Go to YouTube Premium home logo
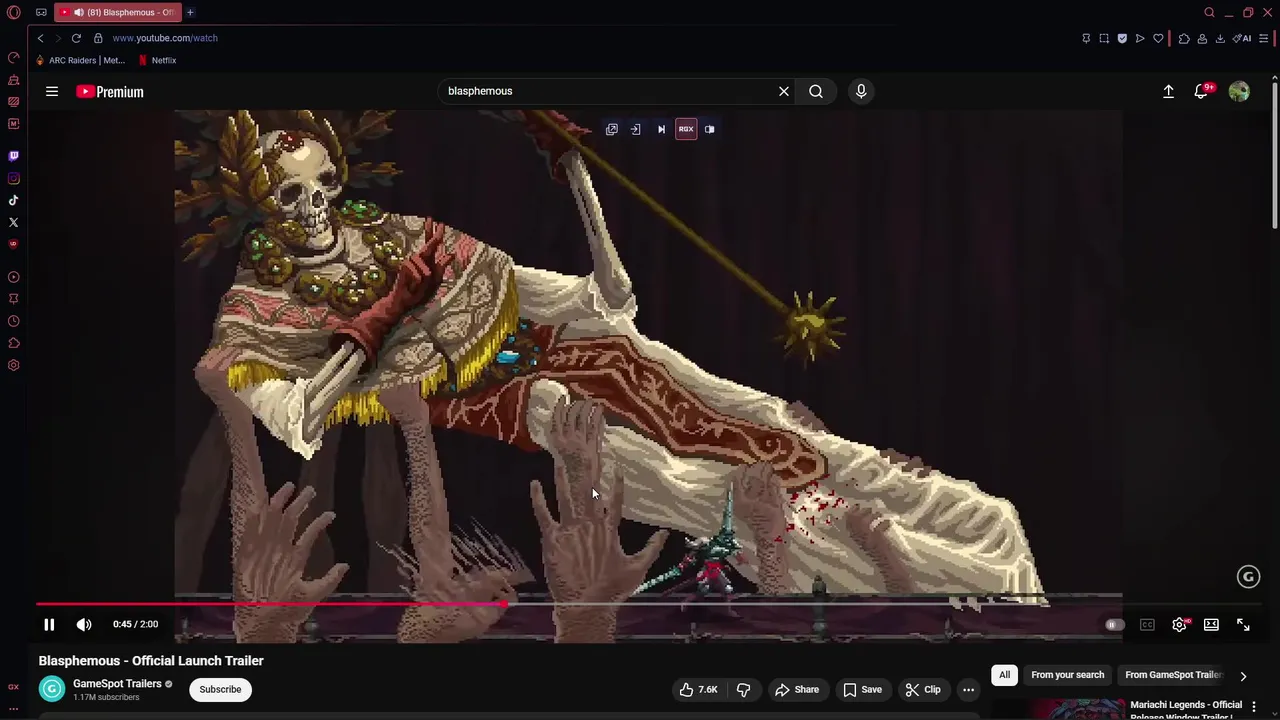This screenshot has height=720, width=1280. [110, 91]
